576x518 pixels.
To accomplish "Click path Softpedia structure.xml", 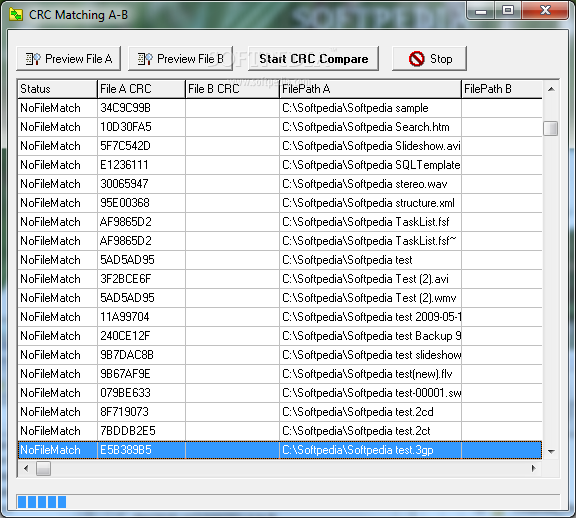I will tap(368, 203).
